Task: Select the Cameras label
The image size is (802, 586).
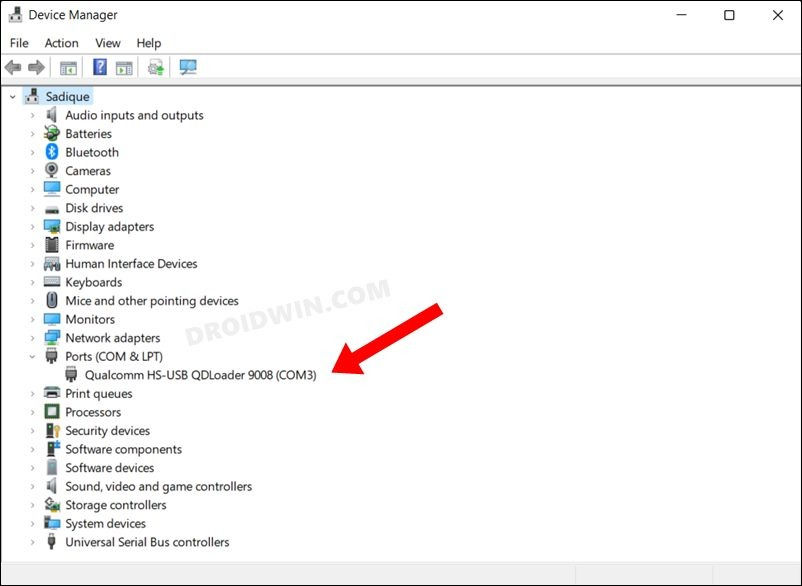Action: (87, 171)
